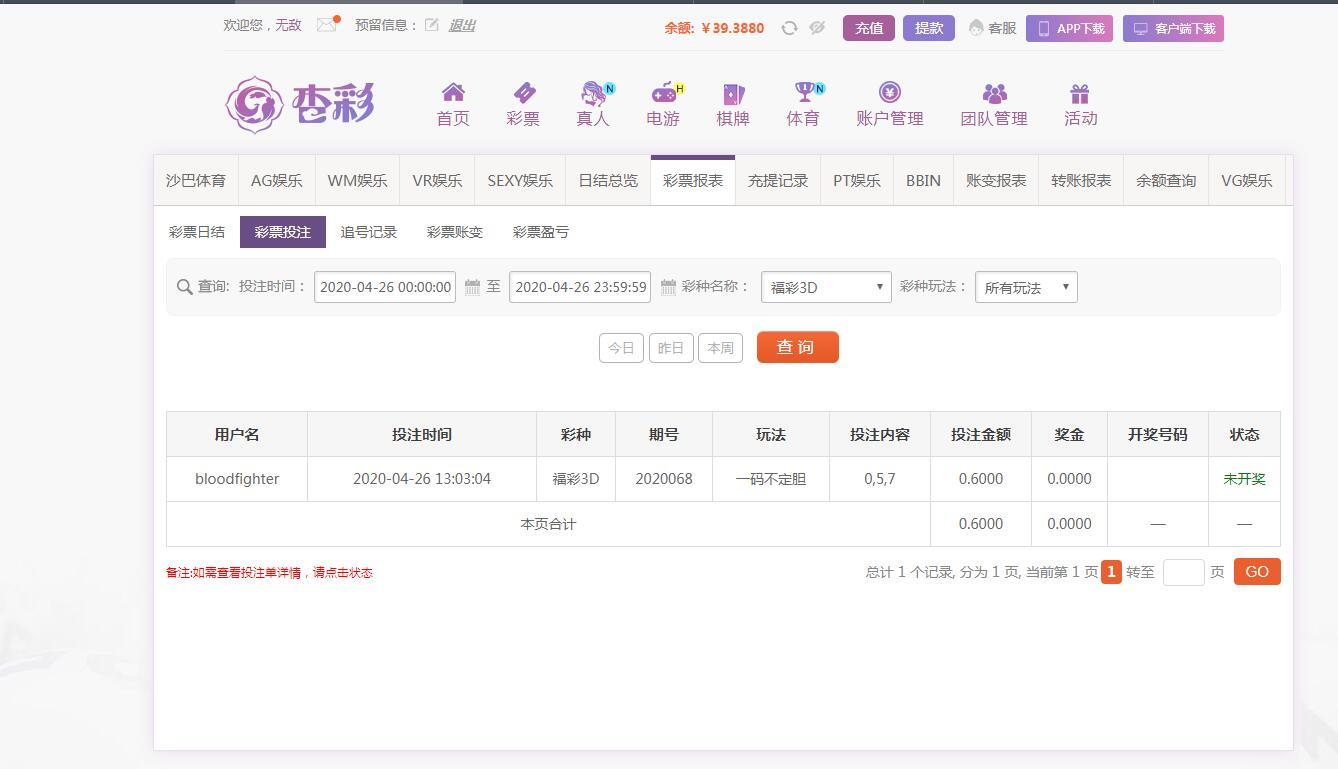
Task: Open the 彩票盈亏 sub-tab
Action: pyautogui.click(x=541, y=232)
